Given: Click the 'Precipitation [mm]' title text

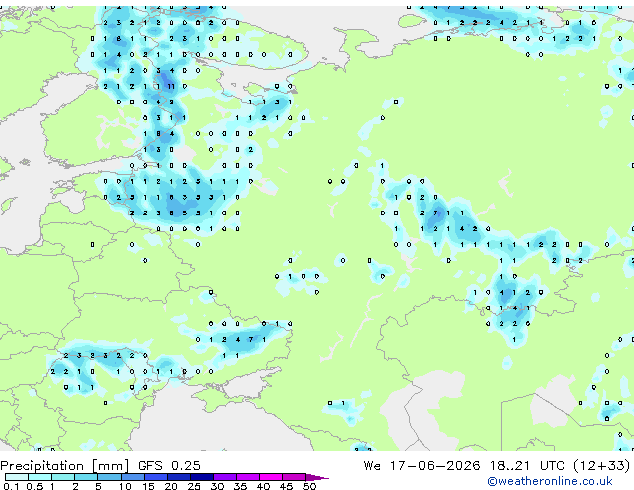Looking at the screenshot, I should coord(65,466).
